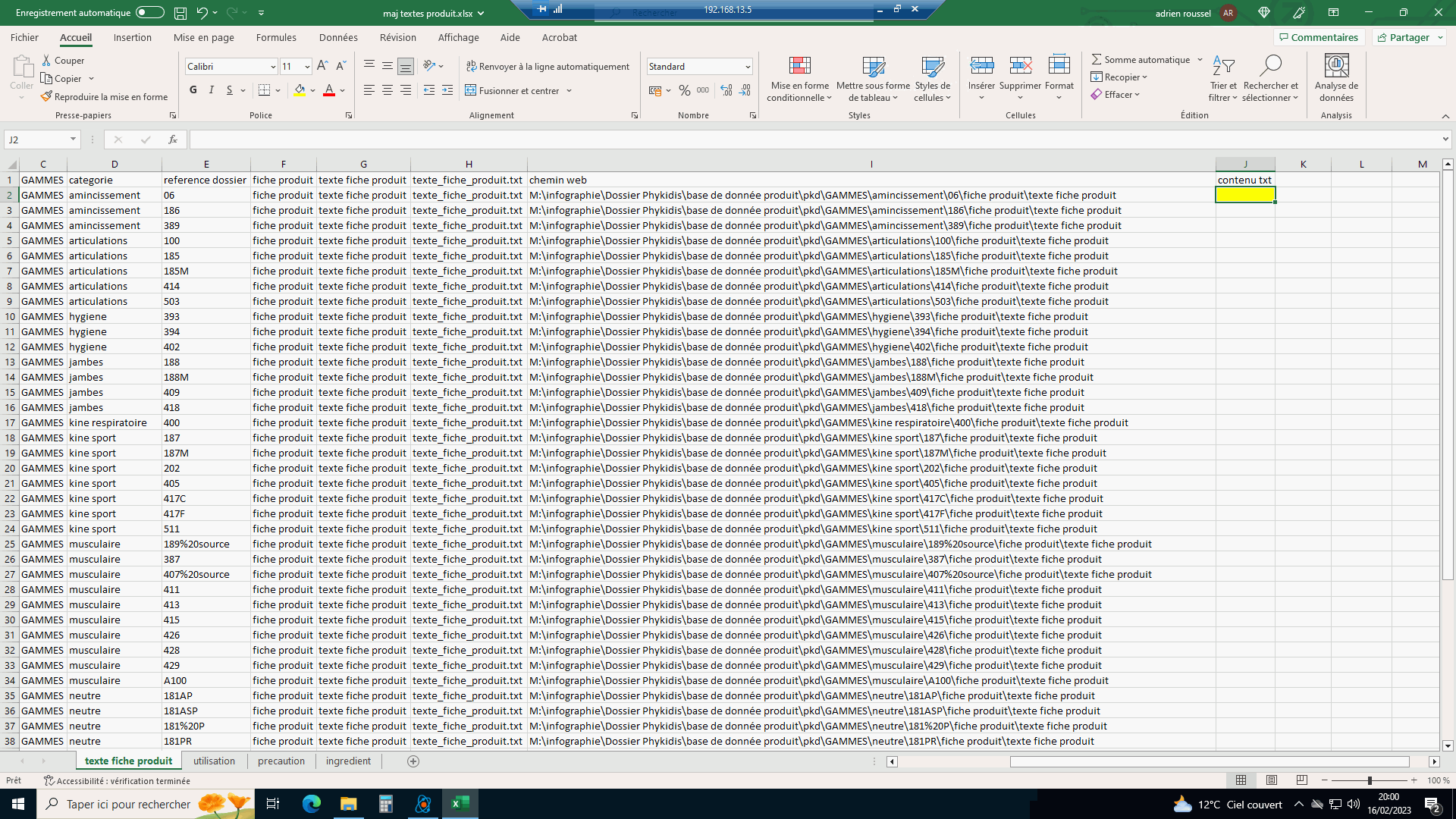The width and height of the screenshot is (1456, 819).
Task: Click center text alignment icon
Action: (388, 90)
